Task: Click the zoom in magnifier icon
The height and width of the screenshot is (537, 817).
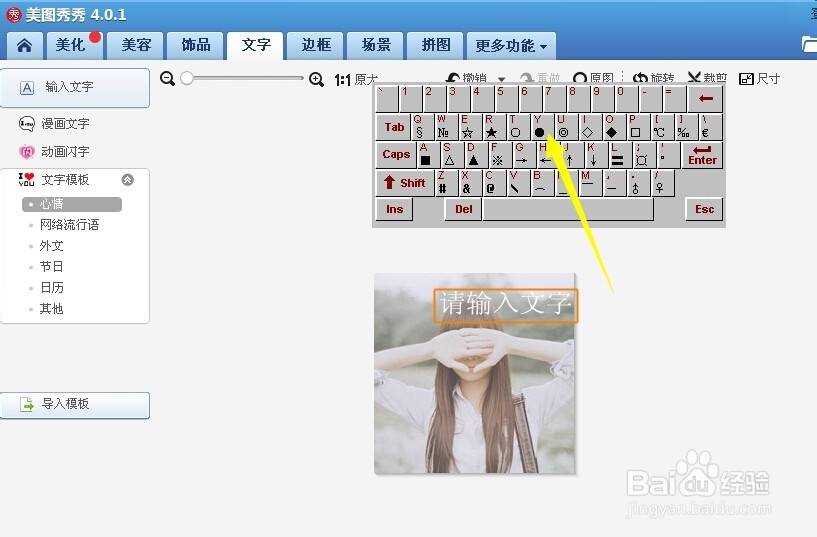Action: click(x=316, y=79)
